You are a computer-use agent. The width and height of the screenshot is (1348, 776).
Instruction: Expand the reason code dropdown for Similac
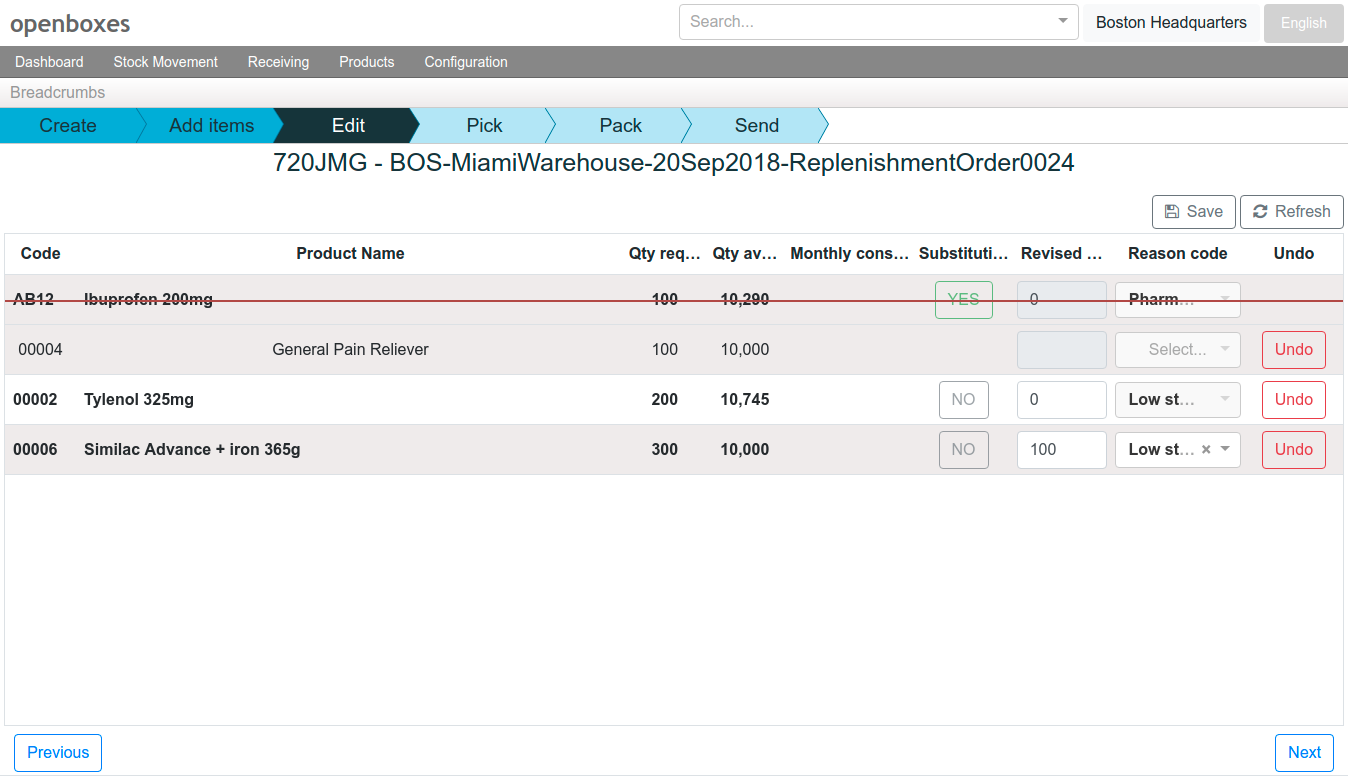click(1226, 450)
